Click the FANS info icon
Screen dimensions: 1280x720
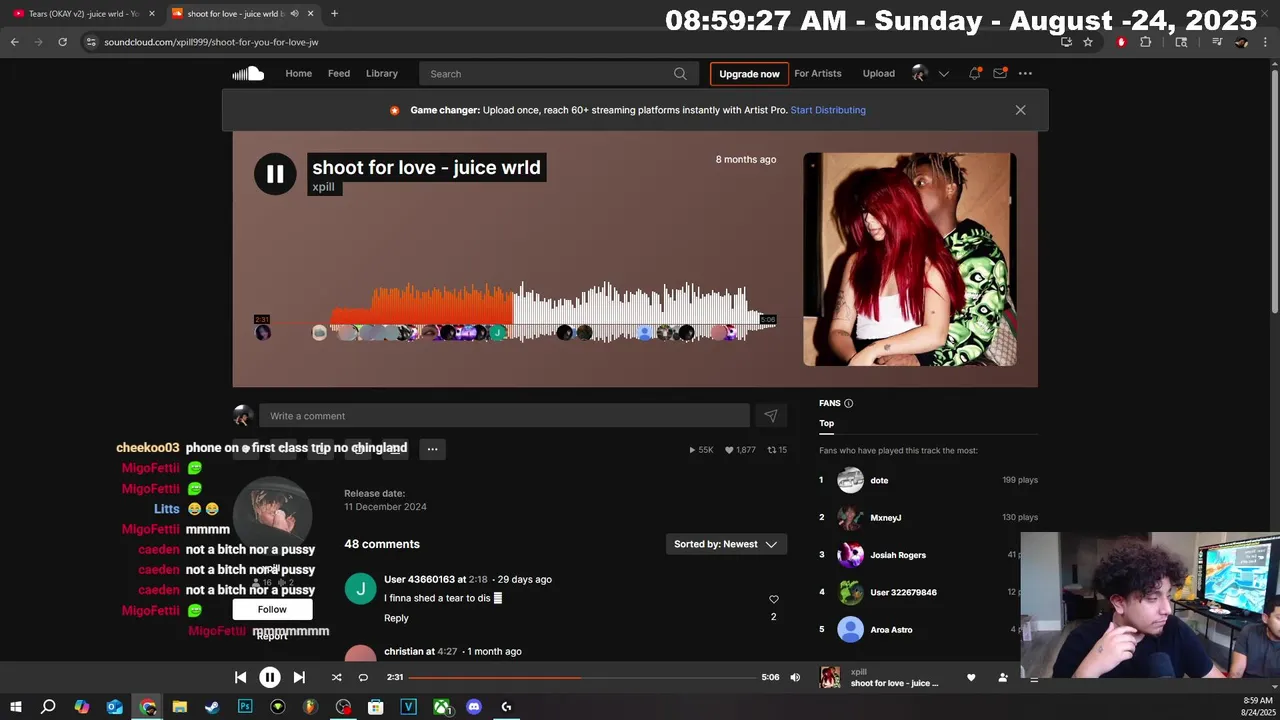click(848, 403)
